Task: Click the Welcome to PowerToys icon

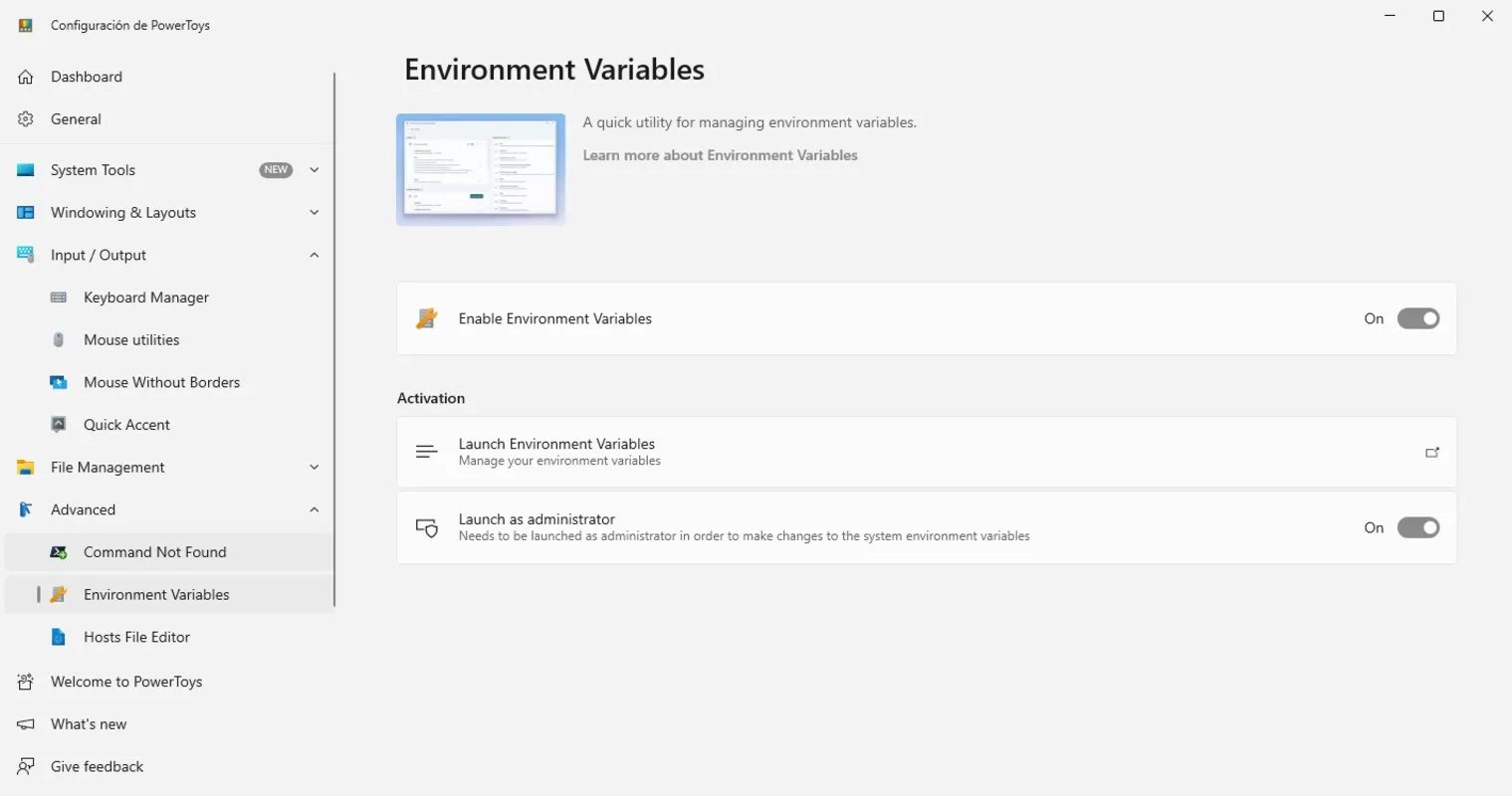Action: click(x=26, y=682)
